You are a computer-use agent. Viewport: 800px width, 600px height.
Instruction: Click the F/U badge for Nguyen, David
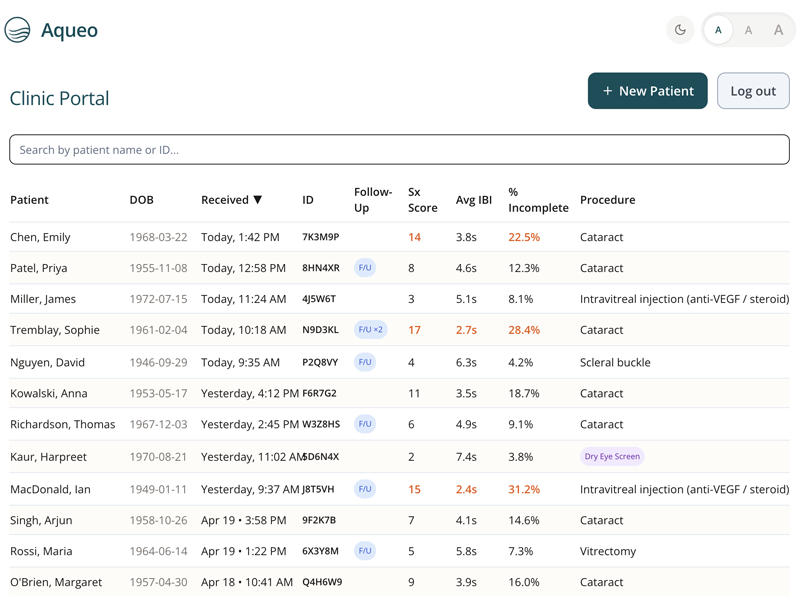[x=365, y=362]
